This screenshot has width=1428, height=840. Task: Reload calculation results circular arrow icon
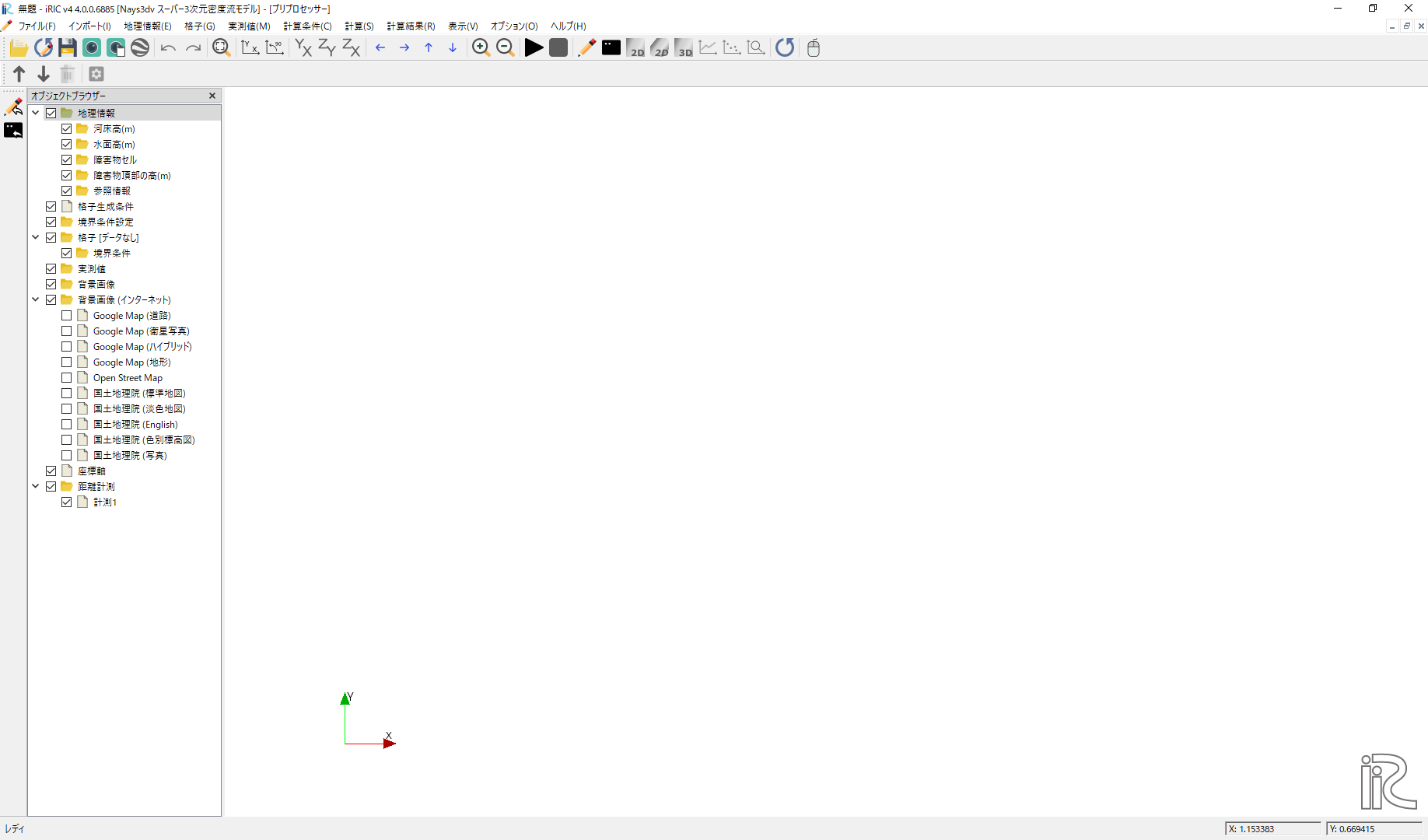(x=785, y=48)
